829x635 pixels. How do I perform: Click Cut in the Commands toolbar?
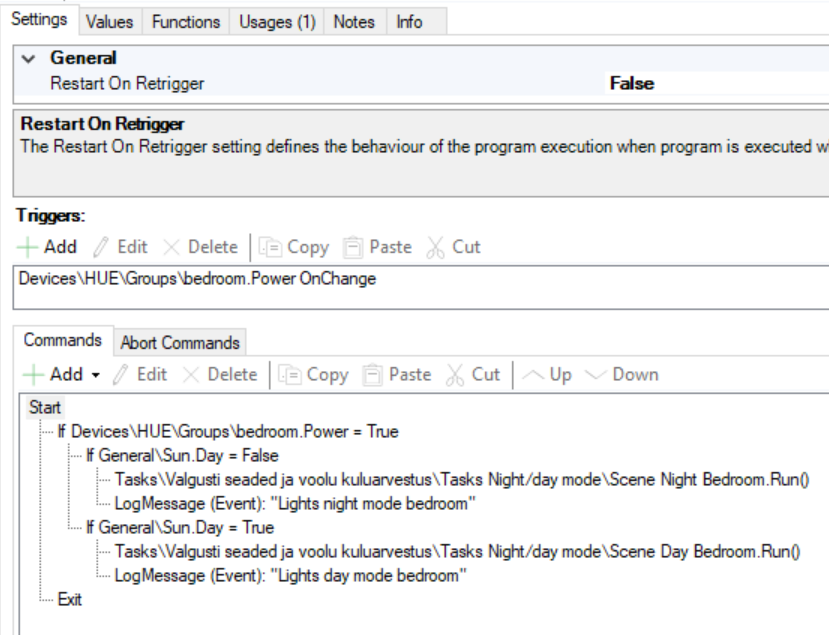pos(474,375)
